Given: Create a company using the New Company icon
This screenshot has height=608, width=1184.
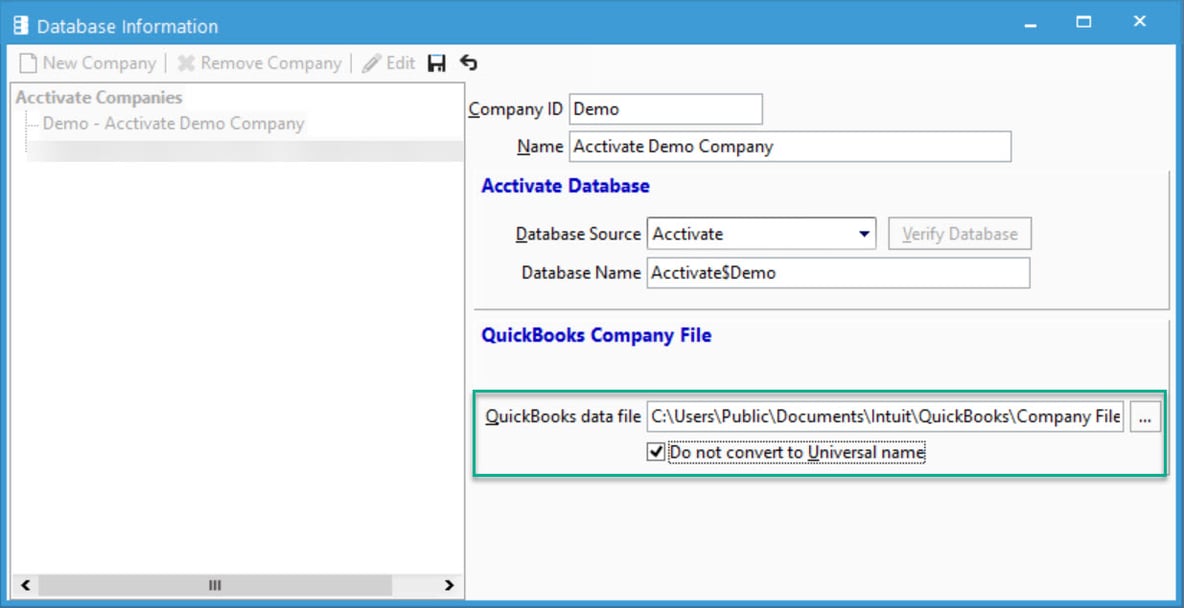Looking at the screenshot, I should (30, 63).
